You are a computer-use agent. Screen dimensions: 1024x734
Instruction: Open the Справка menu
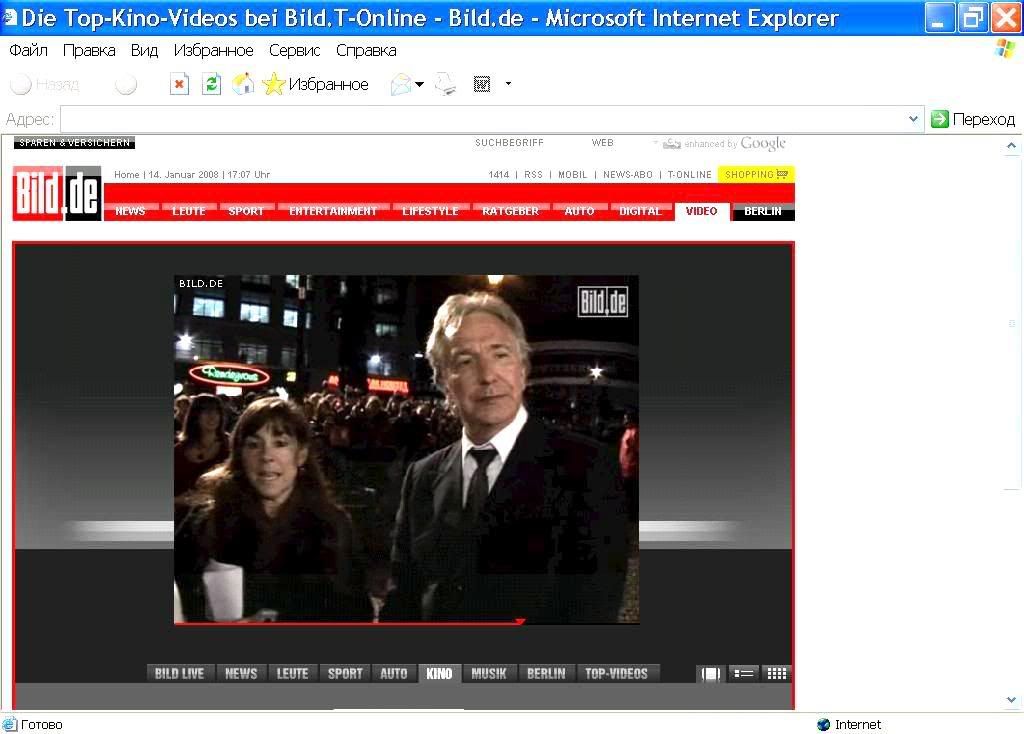click(x=366, y=50)
